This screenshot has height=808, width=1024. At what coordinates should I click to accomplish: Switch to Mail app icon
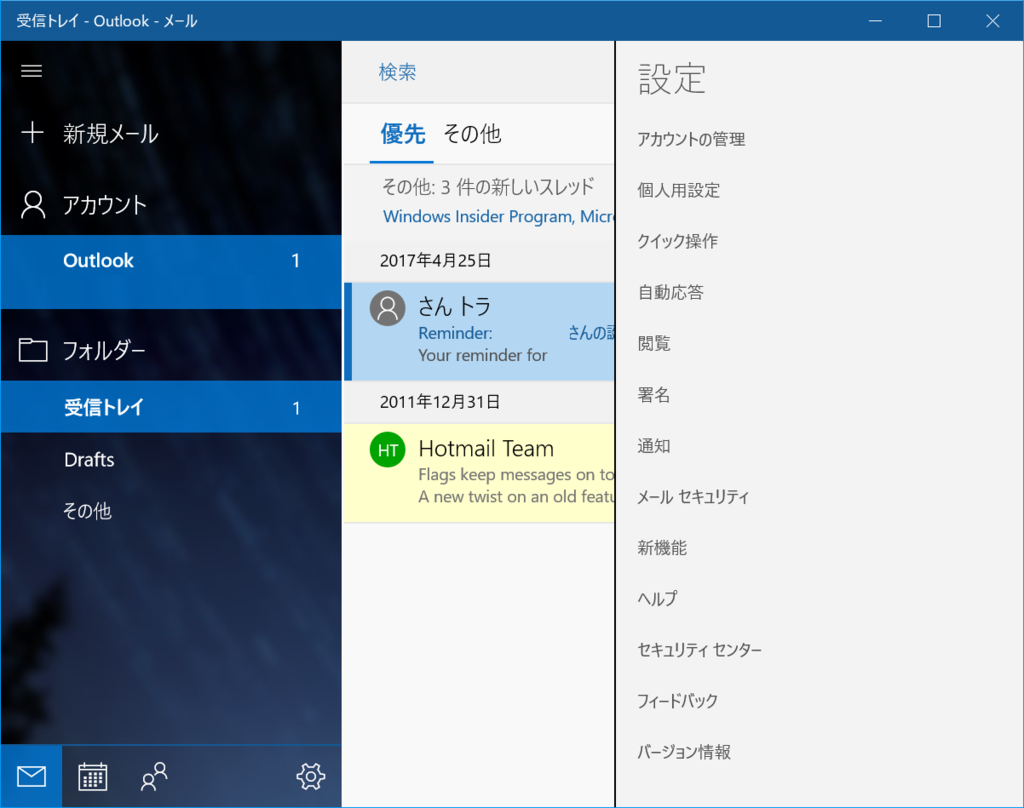coord(31,777)
